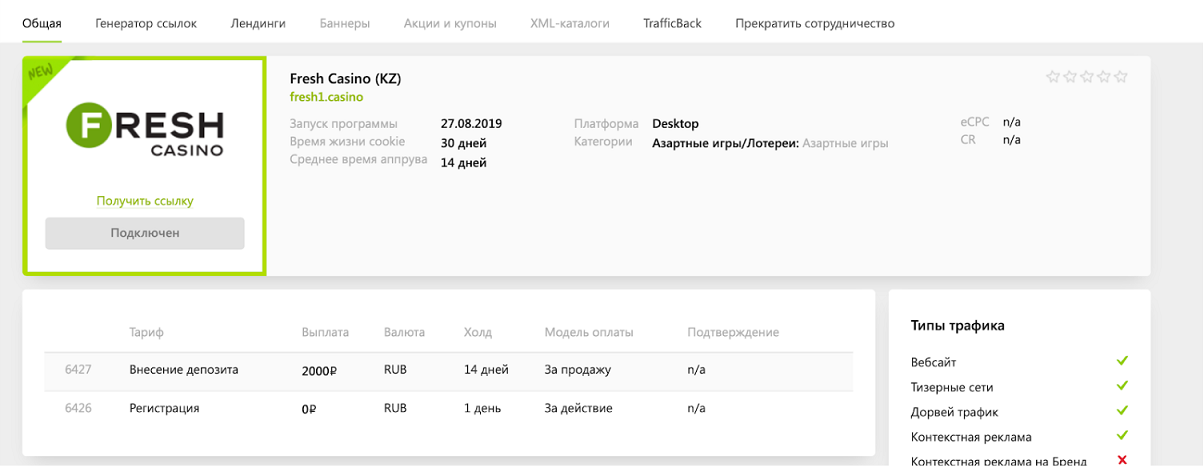The image size is (1203, 466).
Task: Switch to Генератор ссылок tab
Action: pos(146,23)
